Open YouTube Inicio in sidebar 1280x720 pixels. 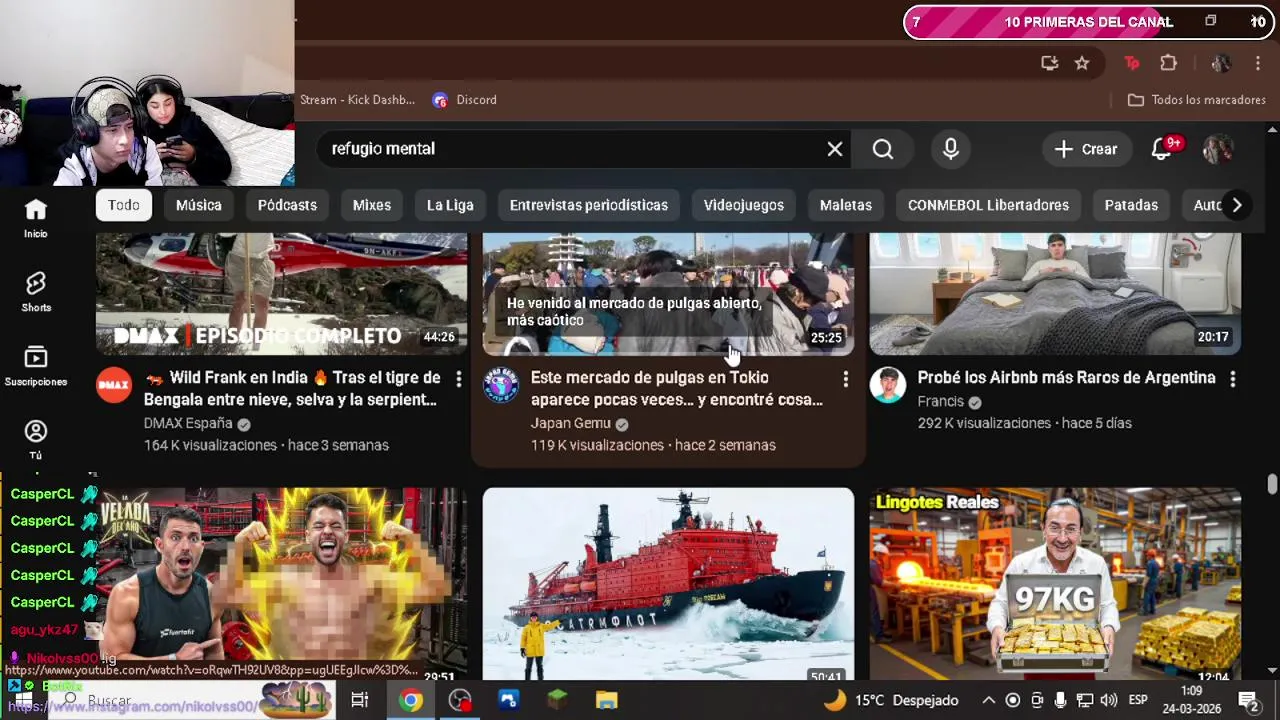pyautogui.click(x=36, y=218)
